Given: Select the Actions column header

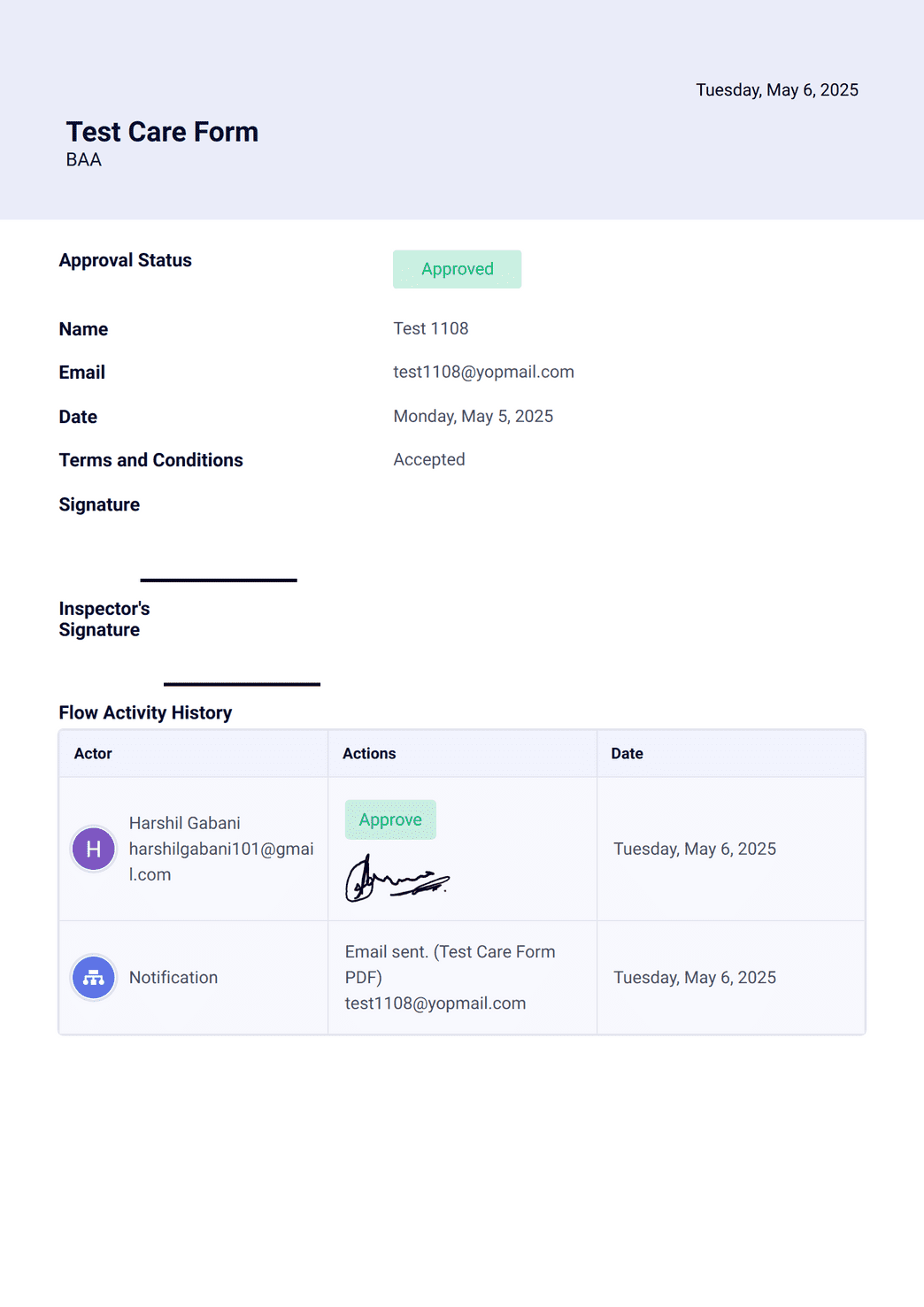Looking at the screenshot, I should pyautogui.click(x=369, y=754).
